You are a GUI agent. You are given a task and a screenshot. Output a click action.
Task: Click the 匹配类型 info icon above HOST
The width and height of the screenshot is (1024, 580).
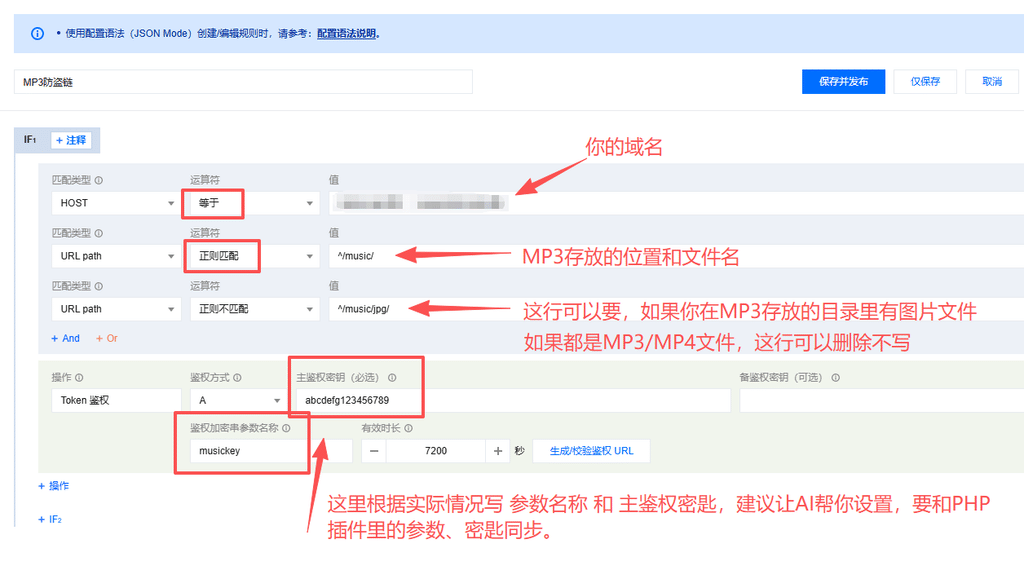click(x=99, y=180)
